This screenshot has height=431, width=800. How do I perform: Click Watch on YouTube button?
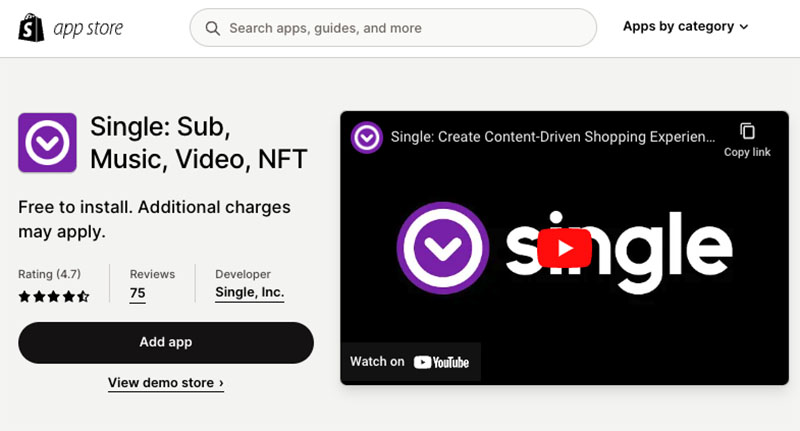click(x=410, y=362)
